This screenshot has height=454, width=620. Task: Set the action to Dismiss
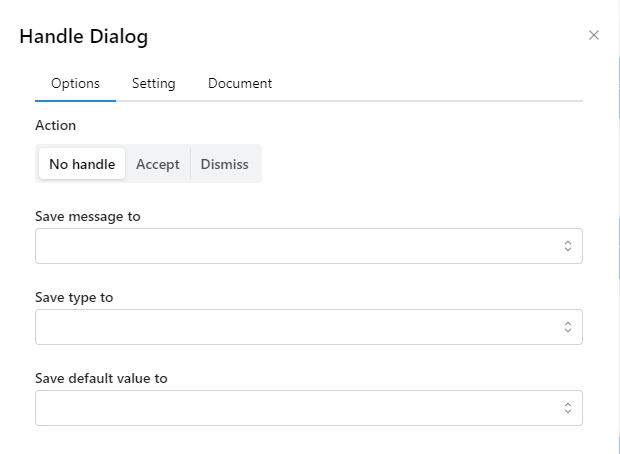(x=224, y=164)
